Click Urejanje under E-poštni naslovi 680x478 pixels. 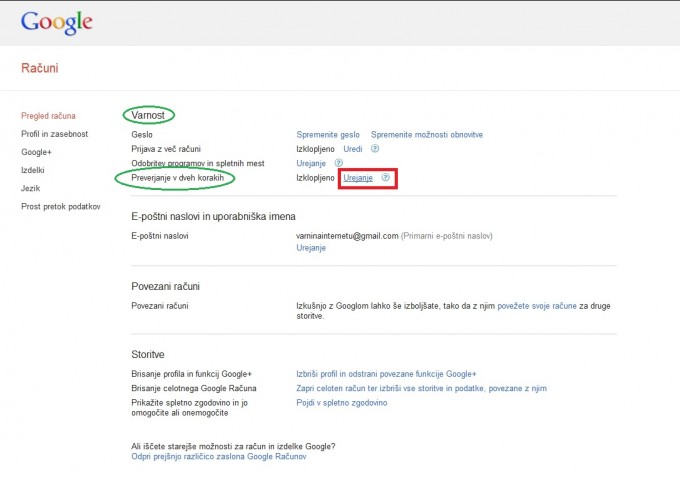coord(311,248)
